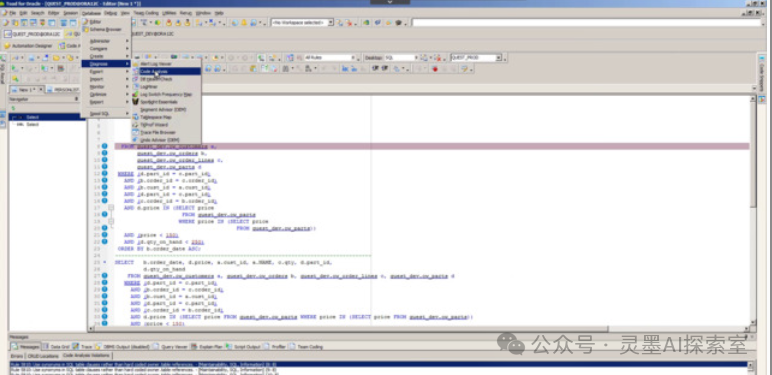Screen dimensions: 772x375
Task: Open the Alert Log Viewer entry
Action: pyautogui.click(x=156, y=64)
